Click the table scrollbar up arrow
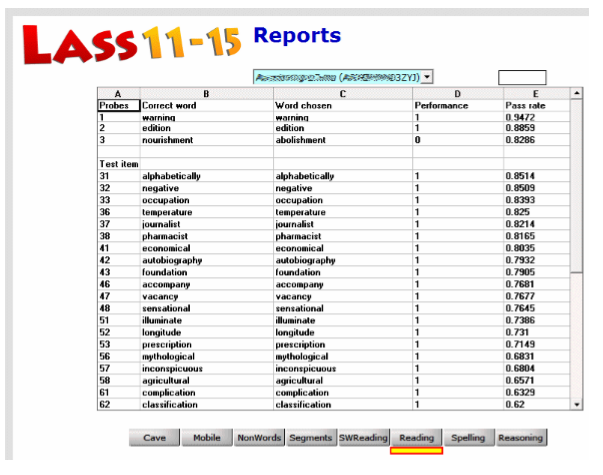Viewport: 603px width, 475px height. pyautogui.click(x=576, y=93)
